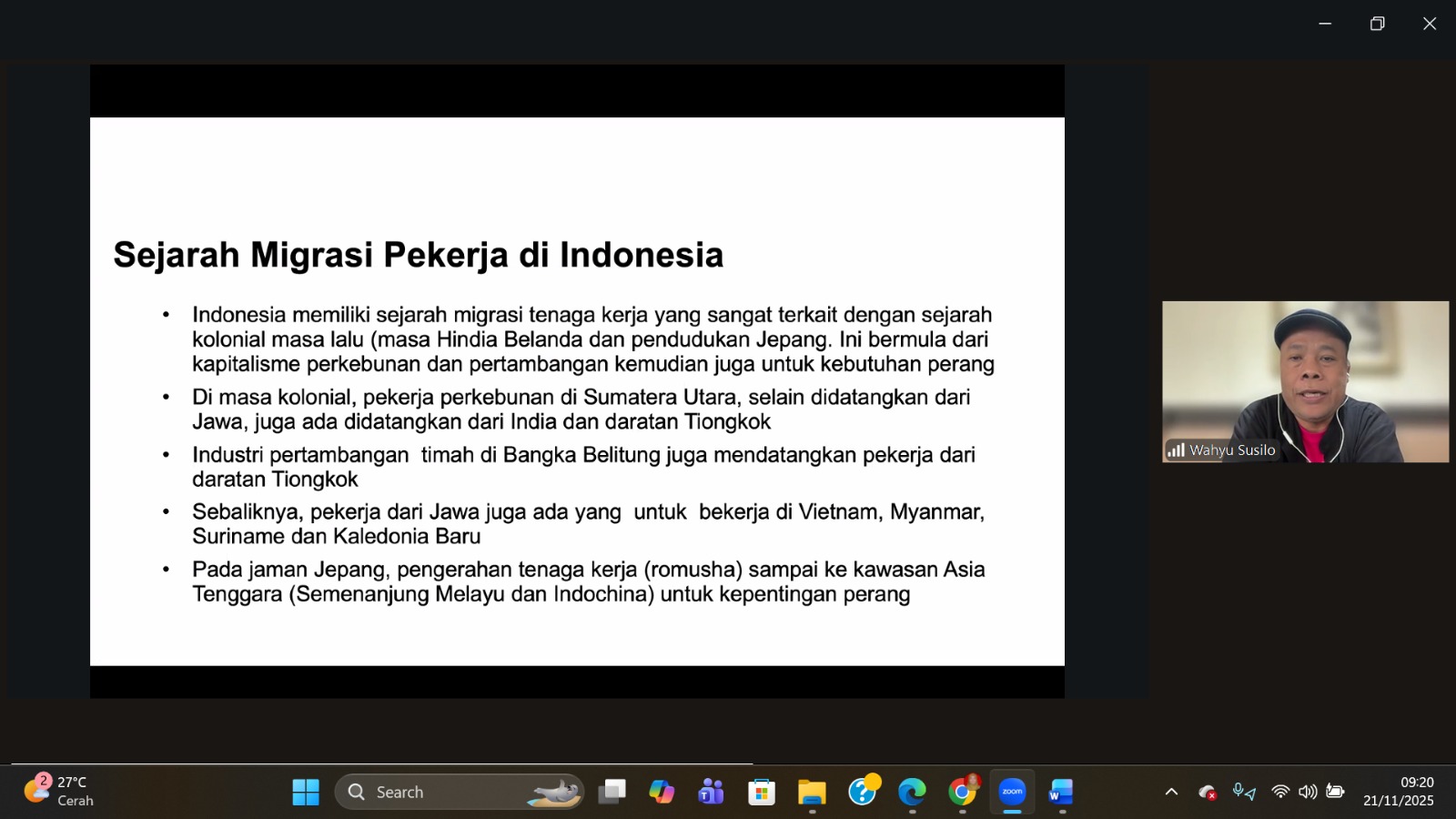Click the Zoom icon in the taskbar
Image resolution: width=1456 pixels, height=819 pixels.
(1012, 792)
